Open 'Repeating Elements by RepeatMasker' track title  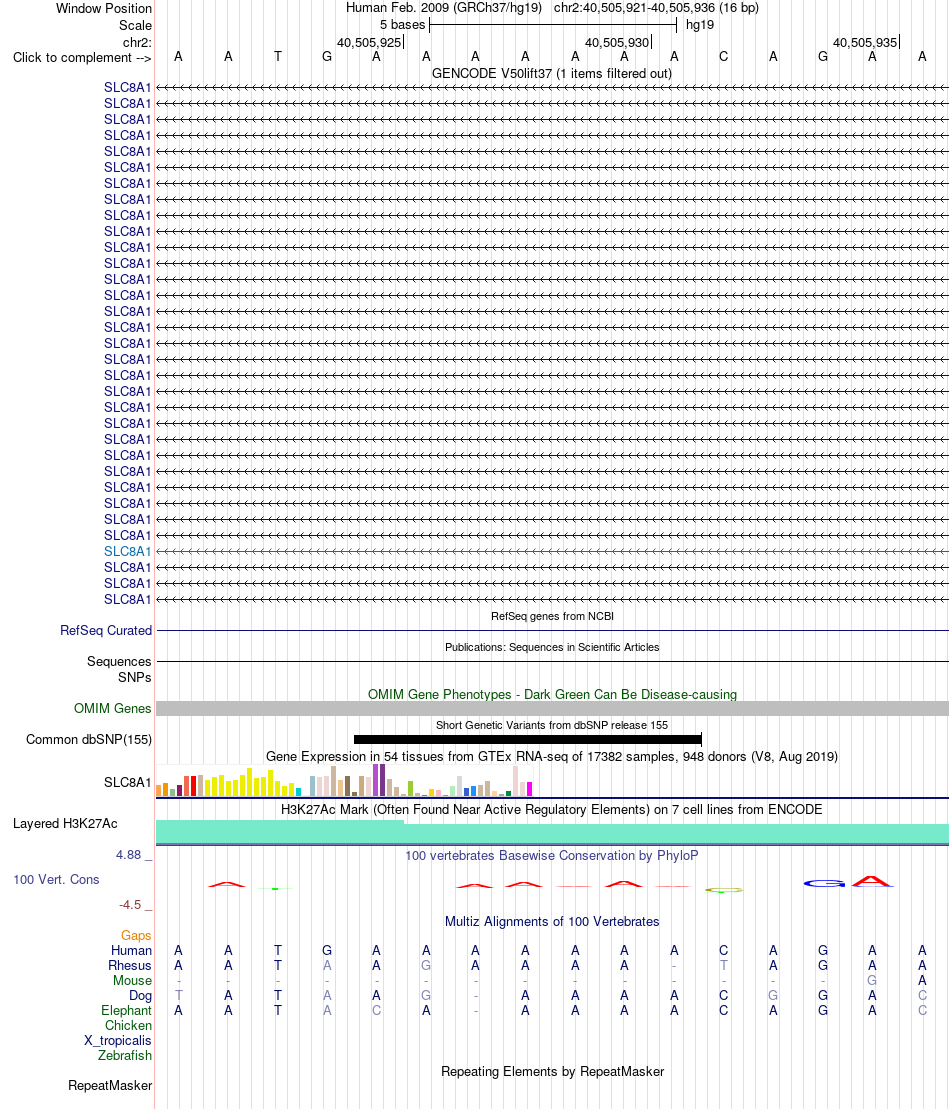click(552, 1072)
